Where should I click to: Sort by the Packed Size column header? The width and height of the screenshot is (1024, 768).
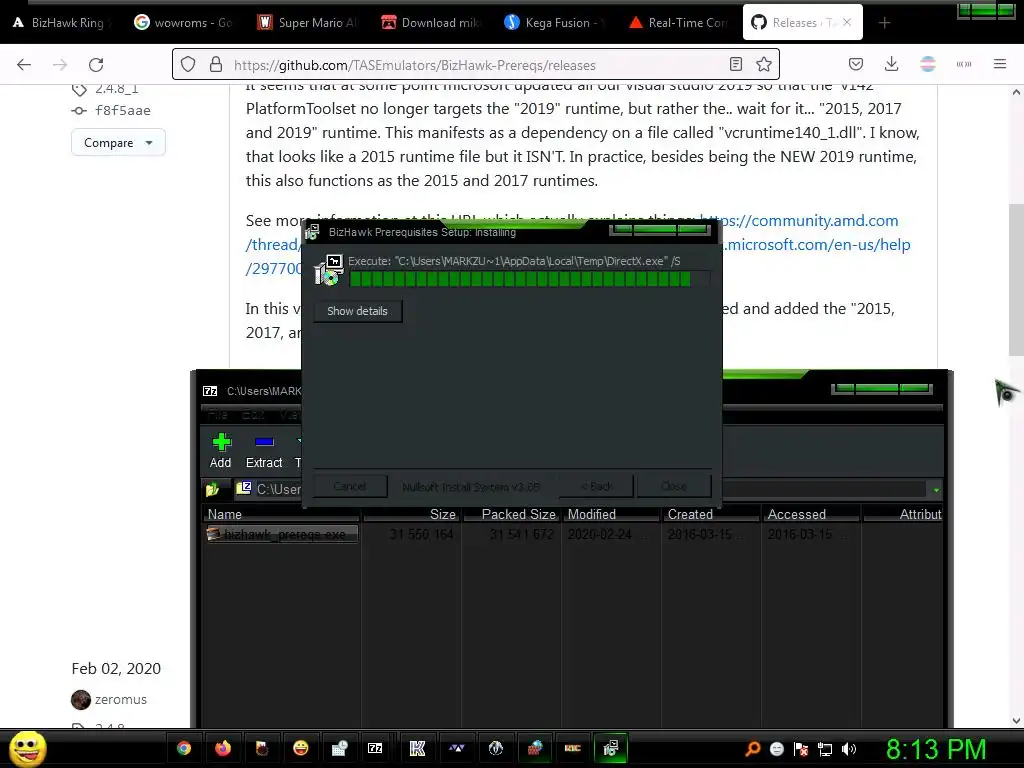(x=512, y=515)
